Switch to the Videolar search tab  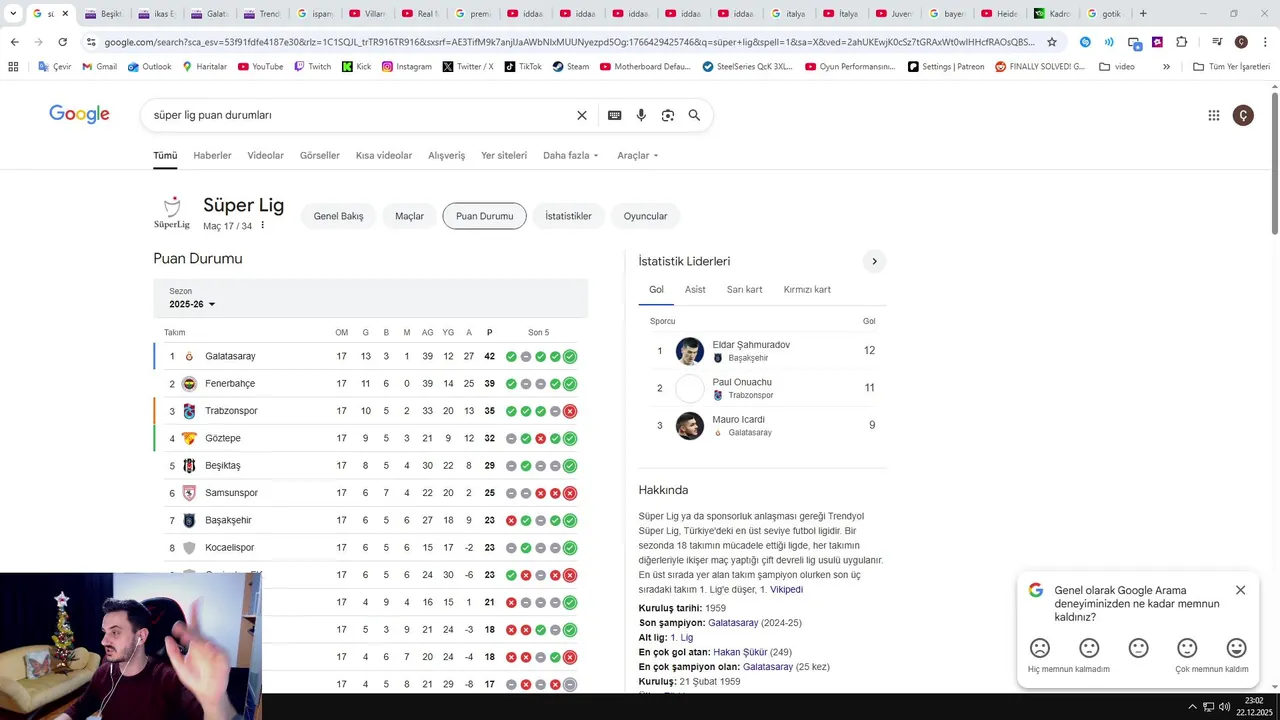click(x=266, y=155)
